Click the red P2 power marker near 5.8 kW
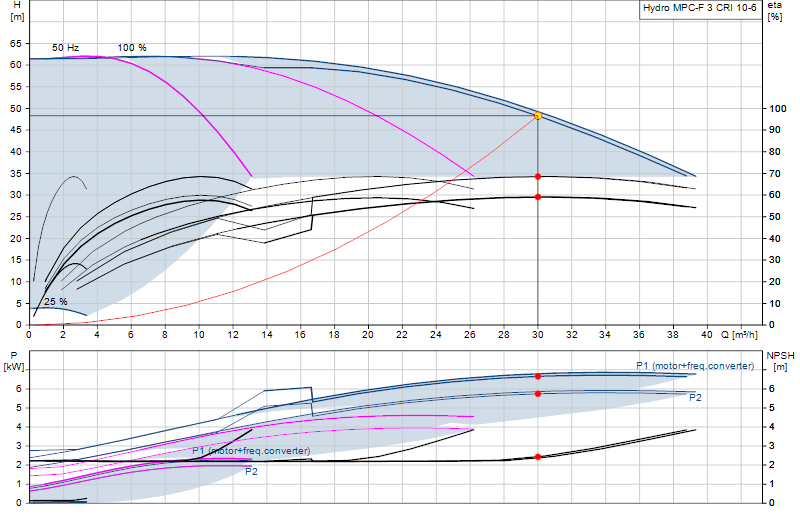The image size is (800, 520). pos(538,393)
